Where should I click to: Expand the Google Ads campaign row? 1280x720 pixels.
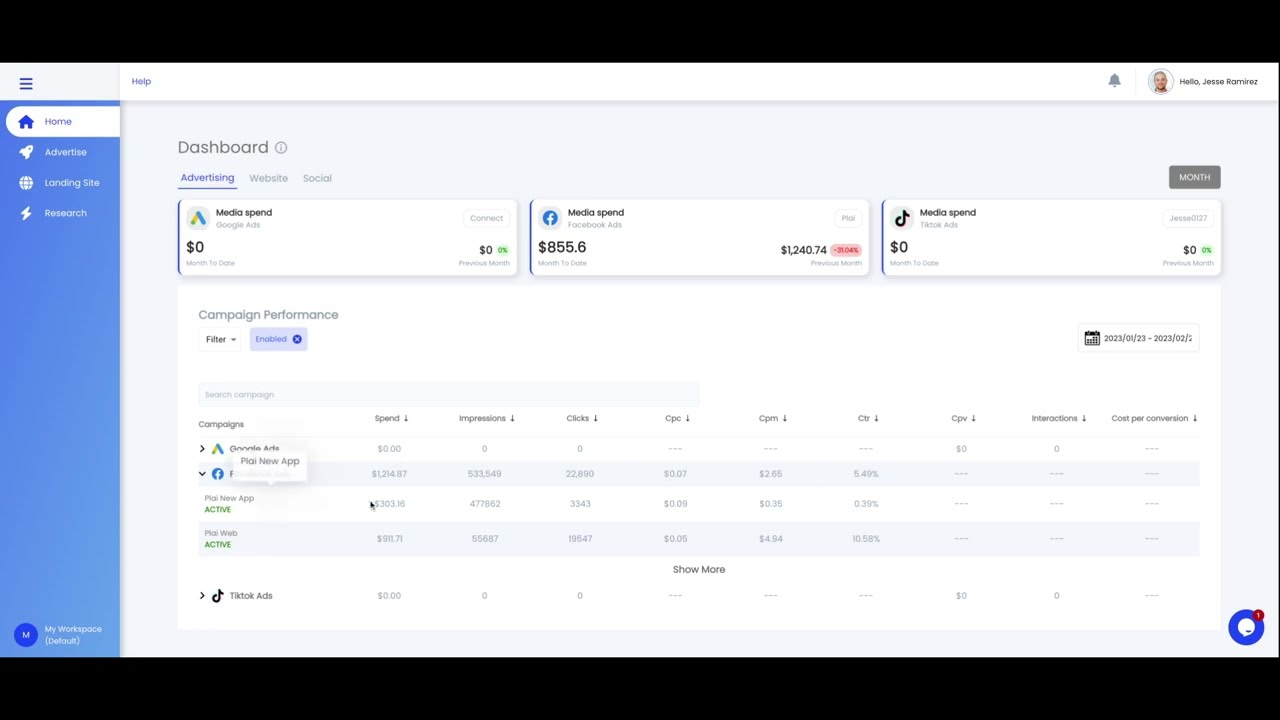tap(202, 449)
